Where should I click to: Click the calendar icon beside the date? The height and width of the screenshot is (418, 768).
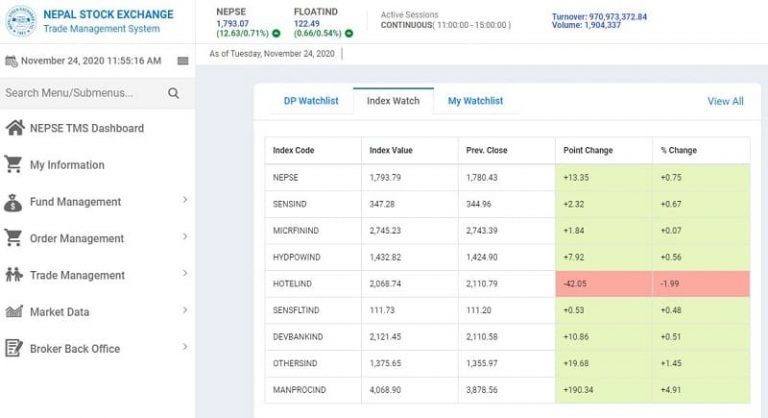[x=12, y=61]
